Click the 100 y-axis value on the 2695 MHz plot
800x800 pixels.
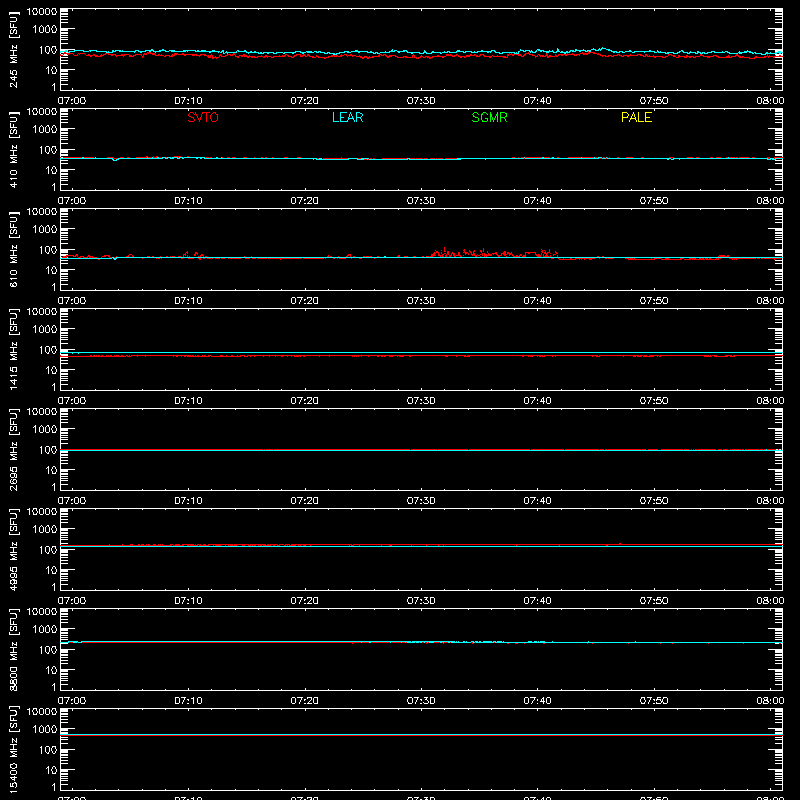click(48, 450)
